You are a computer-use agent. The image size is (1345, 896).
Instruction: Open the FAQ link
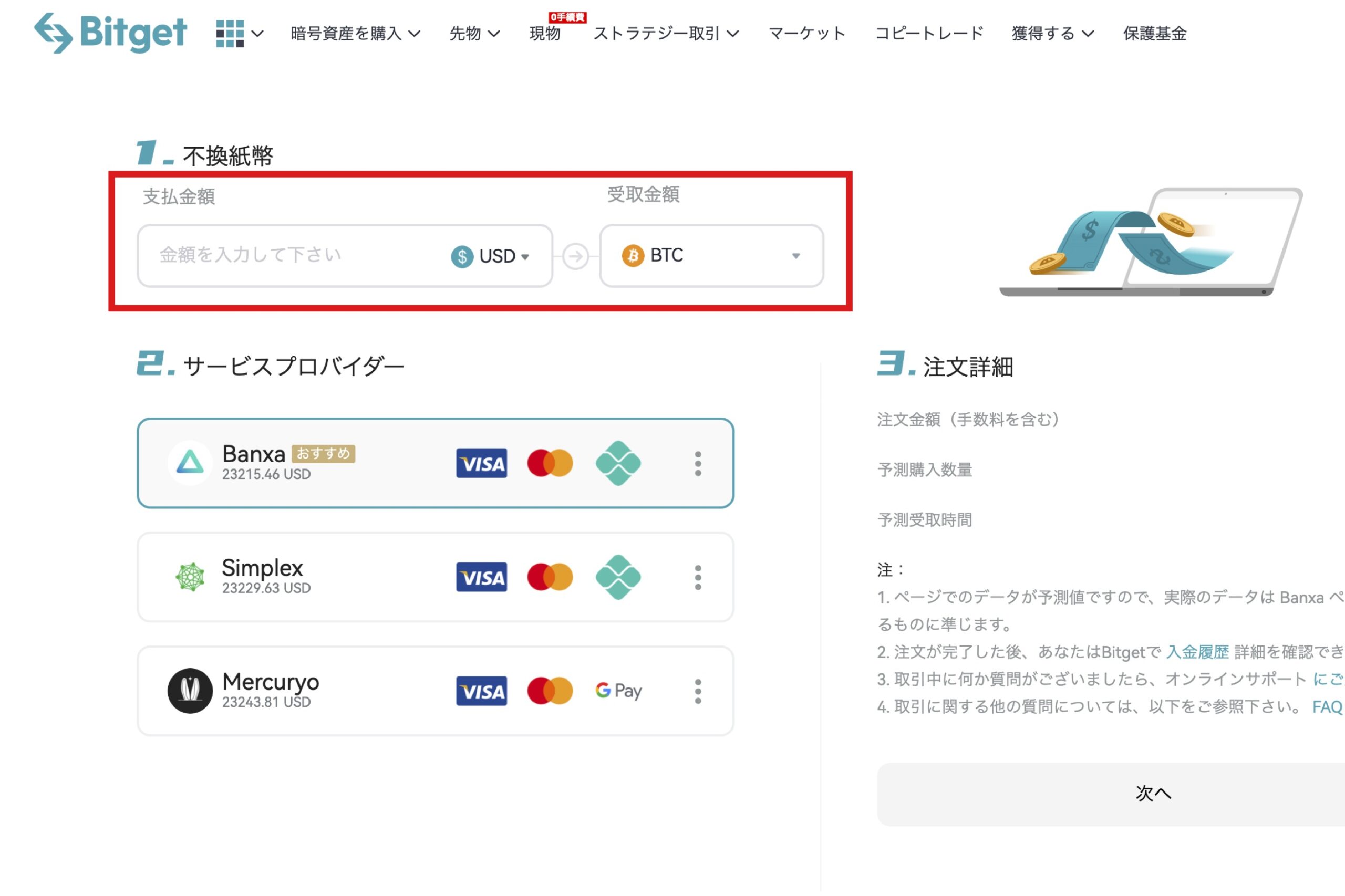tap(1327, 706)
